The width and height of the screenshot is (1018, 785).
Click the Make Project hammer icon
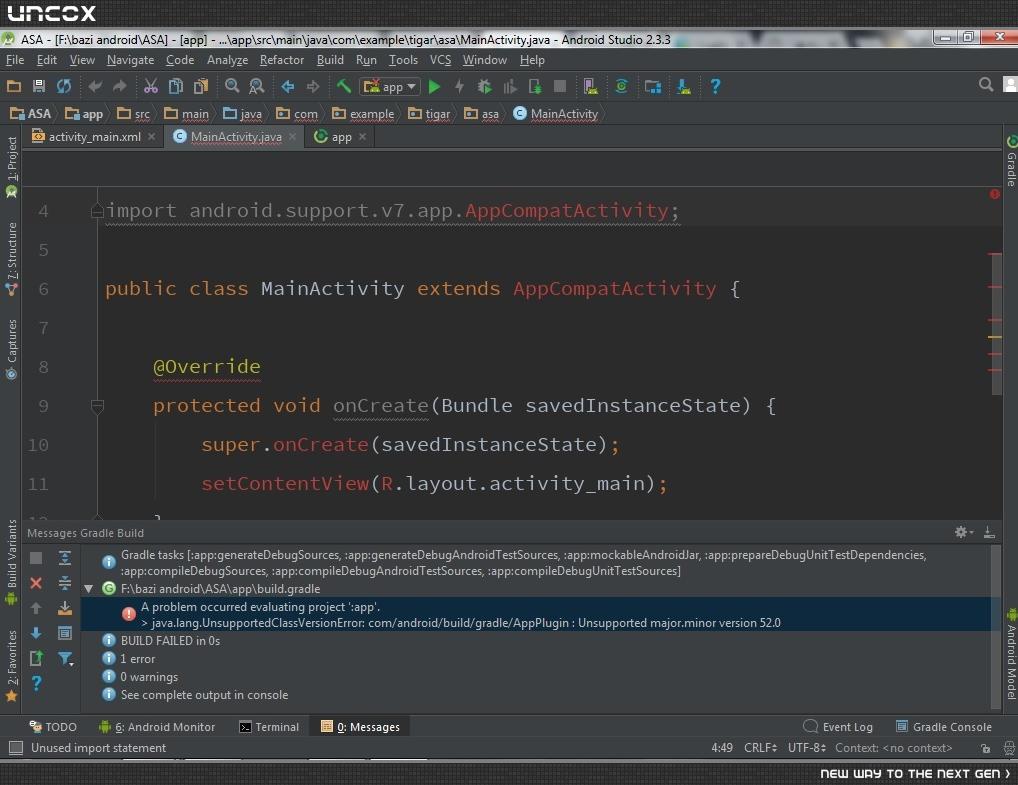click(x=344, y=86)
